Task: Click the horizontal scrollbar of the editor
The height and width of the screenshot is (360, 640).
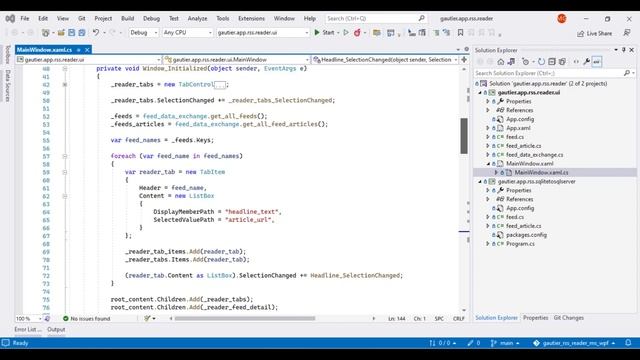Action: click(245, 318)
